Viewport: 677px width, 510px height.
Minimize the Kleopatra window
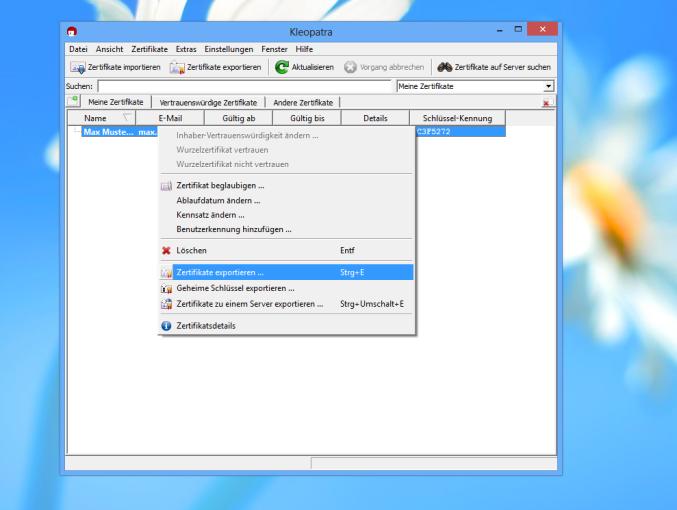point(500,30)
